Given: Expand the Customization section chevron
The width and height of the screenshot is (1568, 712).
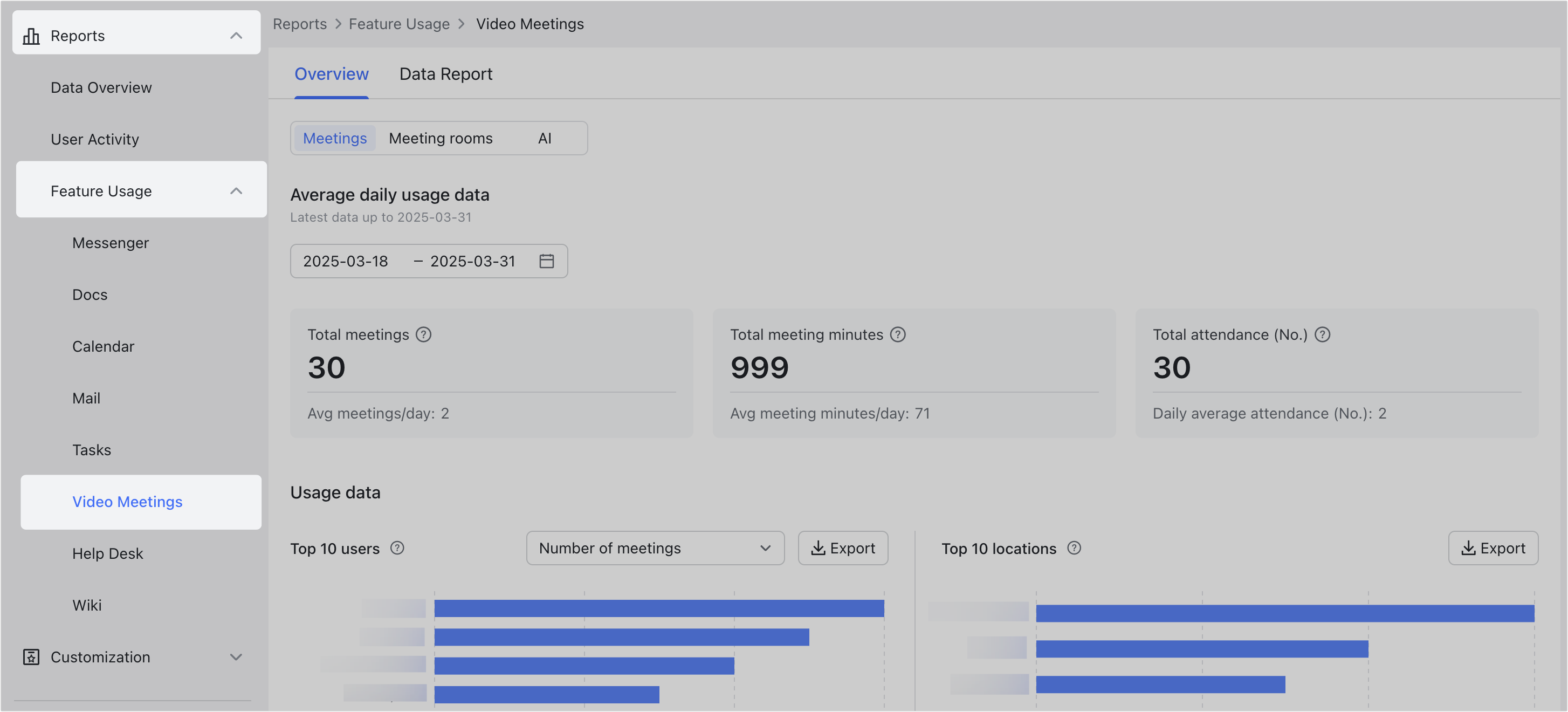Looking at the screenshot, I should [x=236, y=657].
